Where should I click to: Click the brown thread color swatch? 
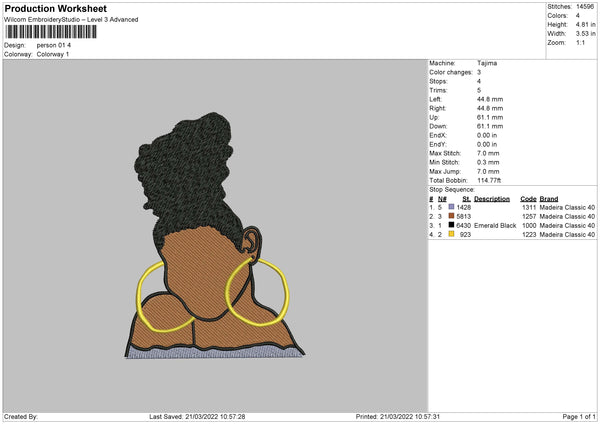[x=451, y=216]
